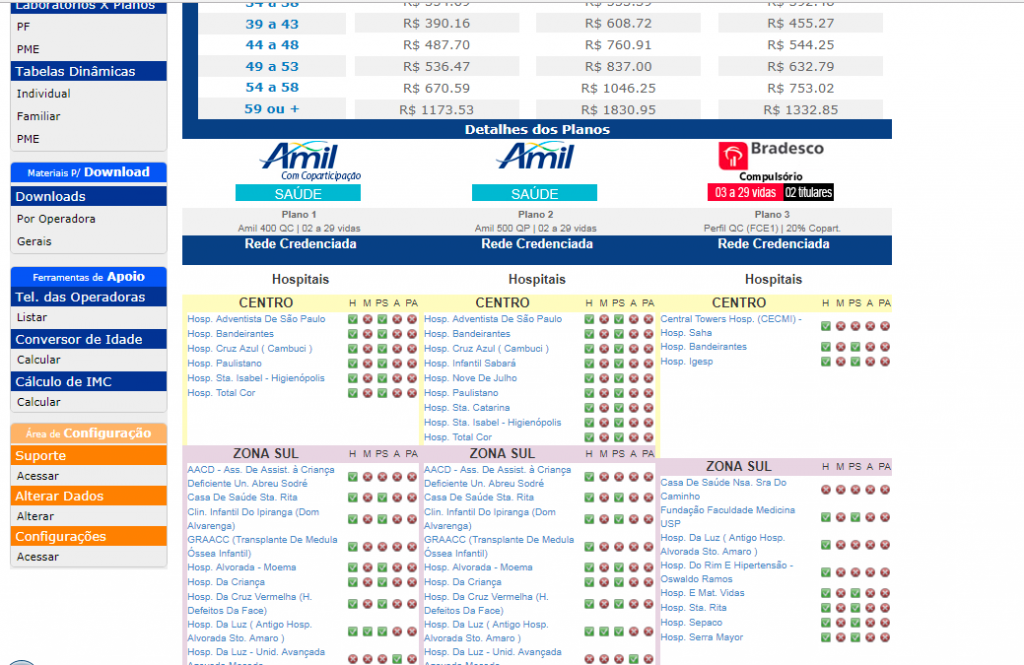The image size is (1024, 665).
Task: Click Listar under Tel. das Operadoras
Action: pos(32,317)
